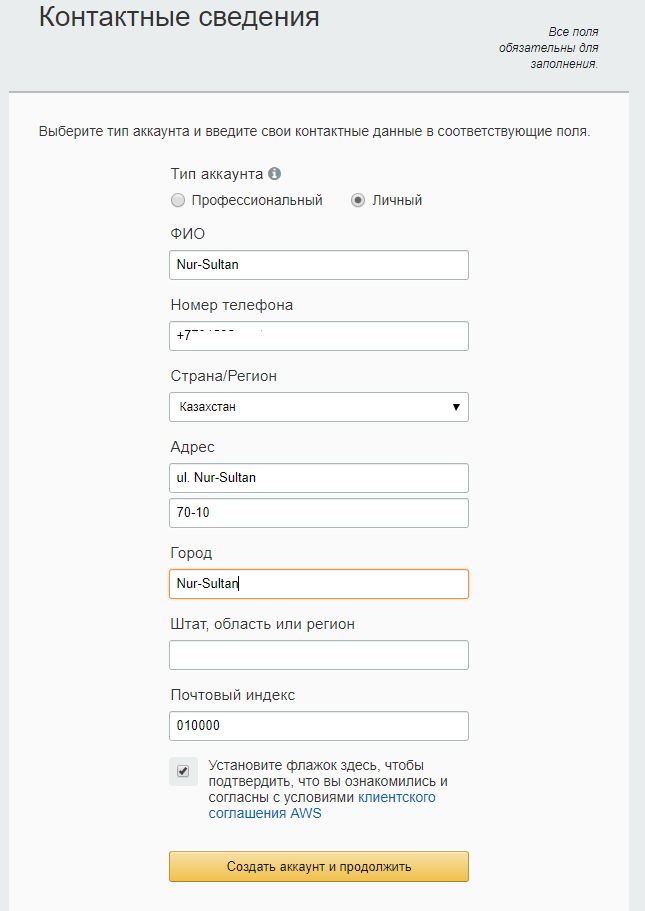645x911 pixels.
Task: Click the ФИО input containing Nur-Sultan
Action: click(318, 265)
